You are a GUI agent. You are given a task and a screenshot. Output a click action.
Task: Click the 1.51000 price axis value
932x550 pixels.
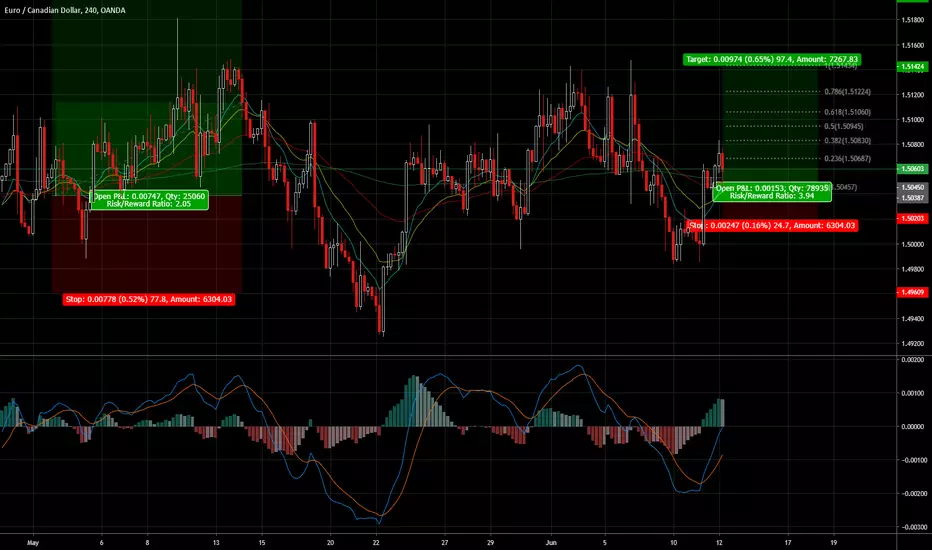pyautogui.click(x=913, y=120)
